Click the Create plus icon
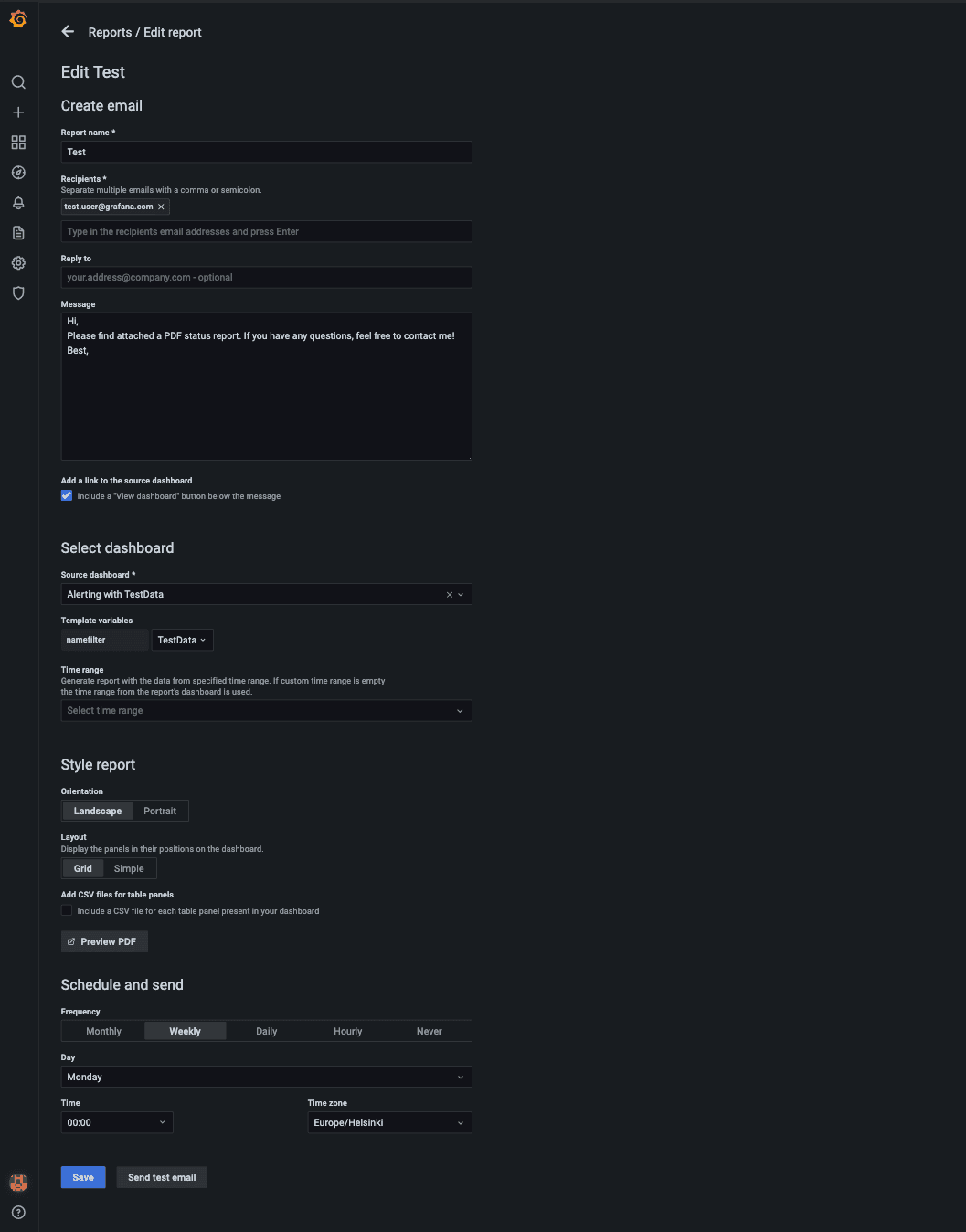966x1232 pixels. (18, 112)
